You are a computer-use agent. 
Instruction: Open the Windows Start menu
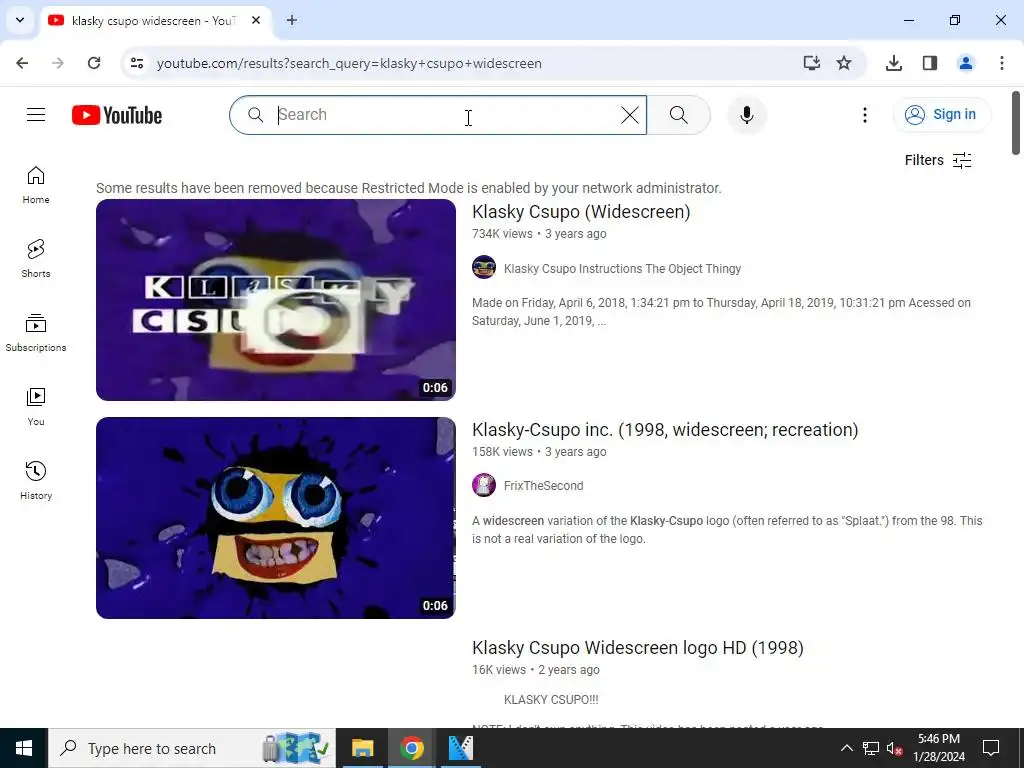tap(24, 748)
